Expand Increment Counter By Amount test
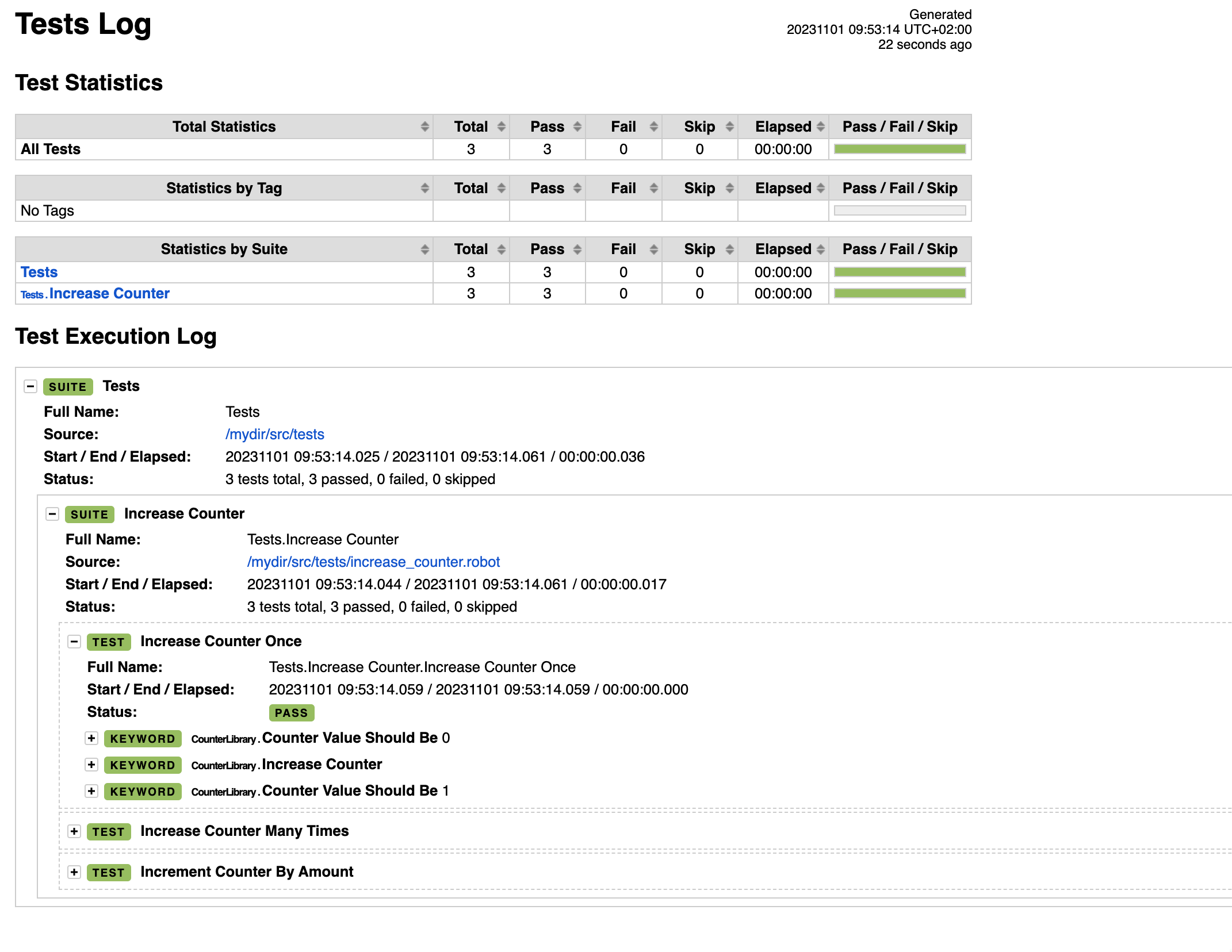This screenshot has height=952, width=1232. [x=74, y=872]
